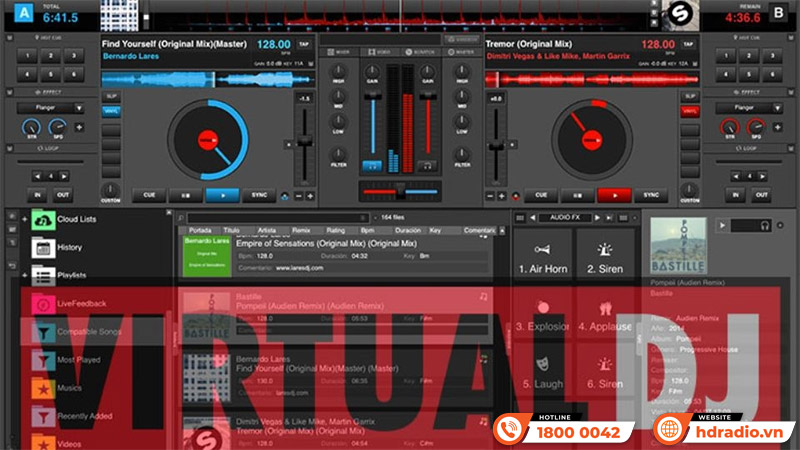Click the TAP button beside deck A's 128.00 BPM
The image size is (800, 450).
[x=304, y=44]
